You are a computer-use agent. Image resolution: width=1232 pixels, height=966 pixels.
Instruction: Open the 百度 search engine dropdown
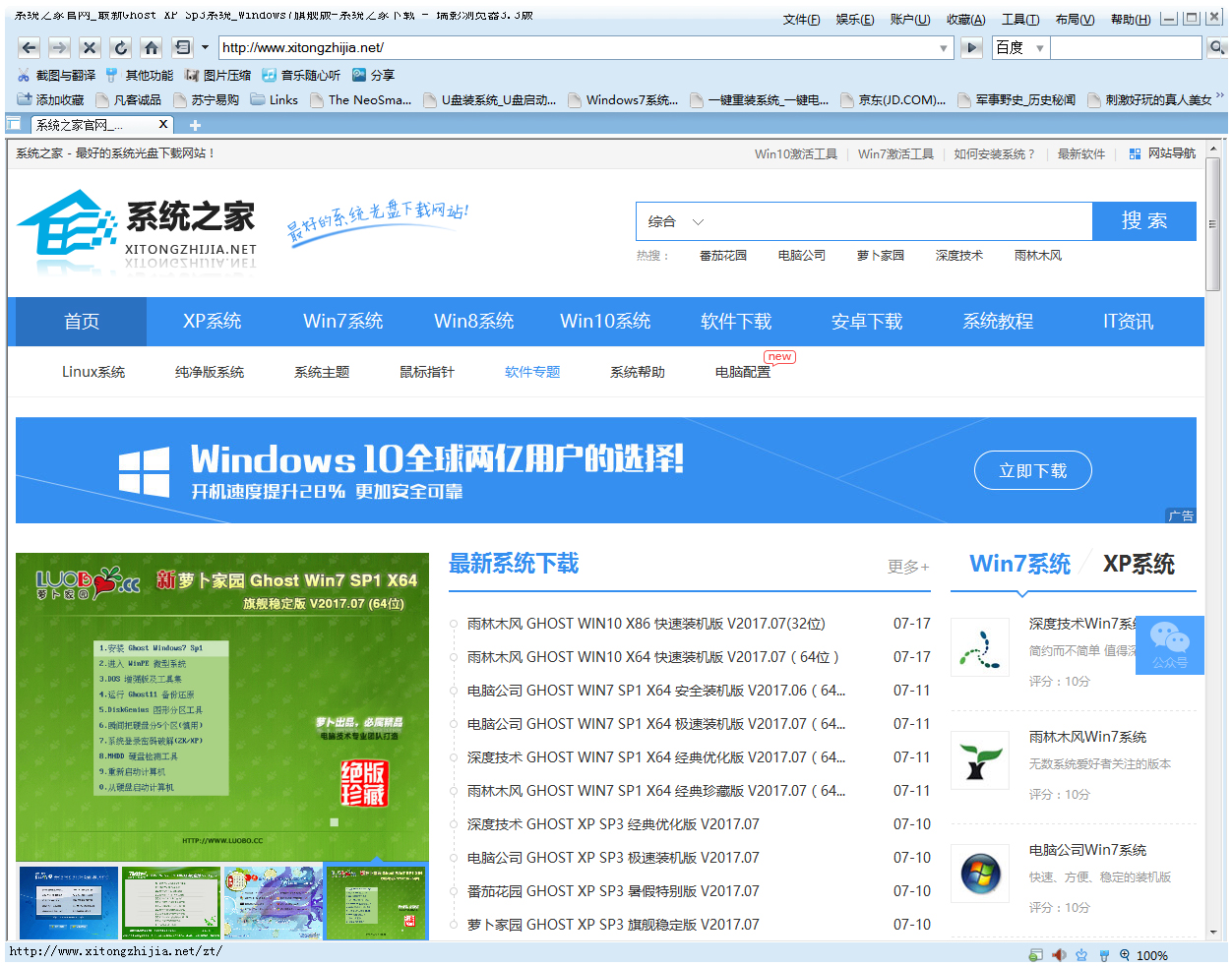pos(1039,47)
